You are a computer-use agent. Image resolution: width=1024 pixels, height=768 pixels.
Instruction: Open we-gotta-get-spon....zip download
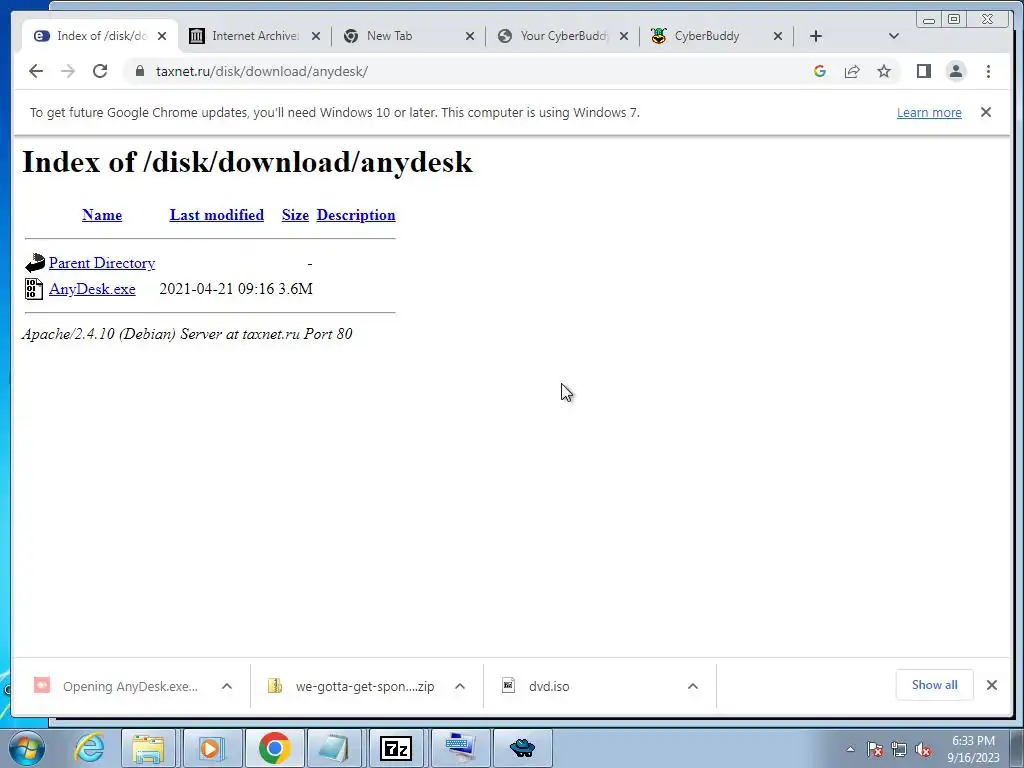click(351, 686)
